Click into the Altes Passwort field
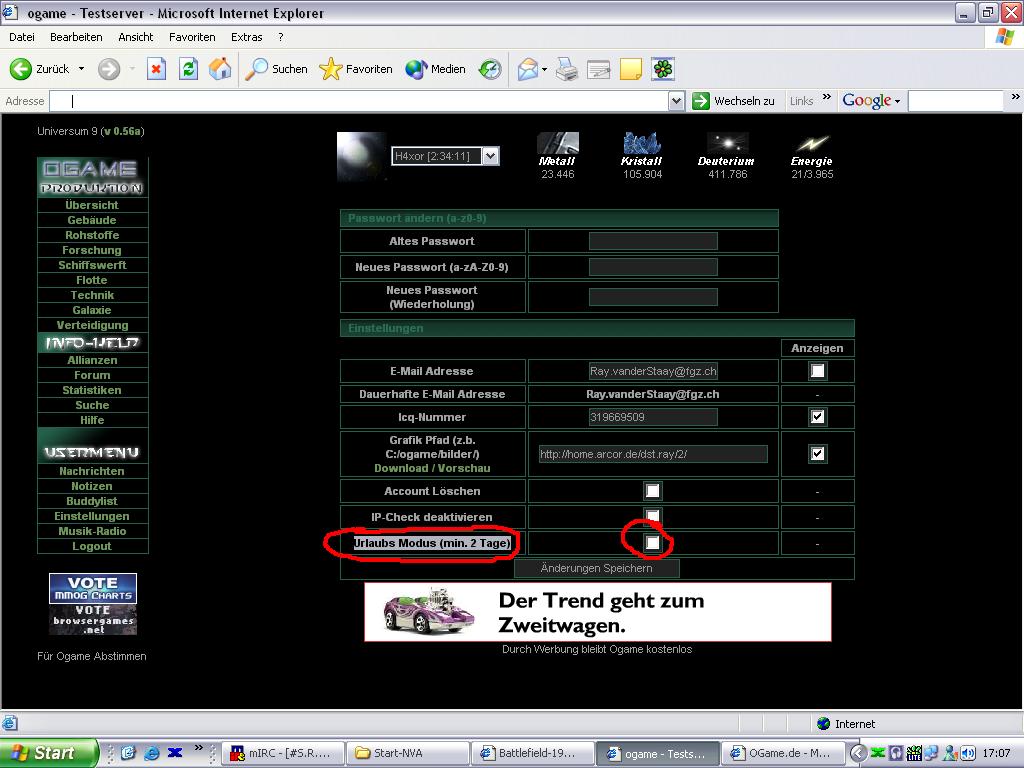1024x768 pixels. tap(653, 241)
